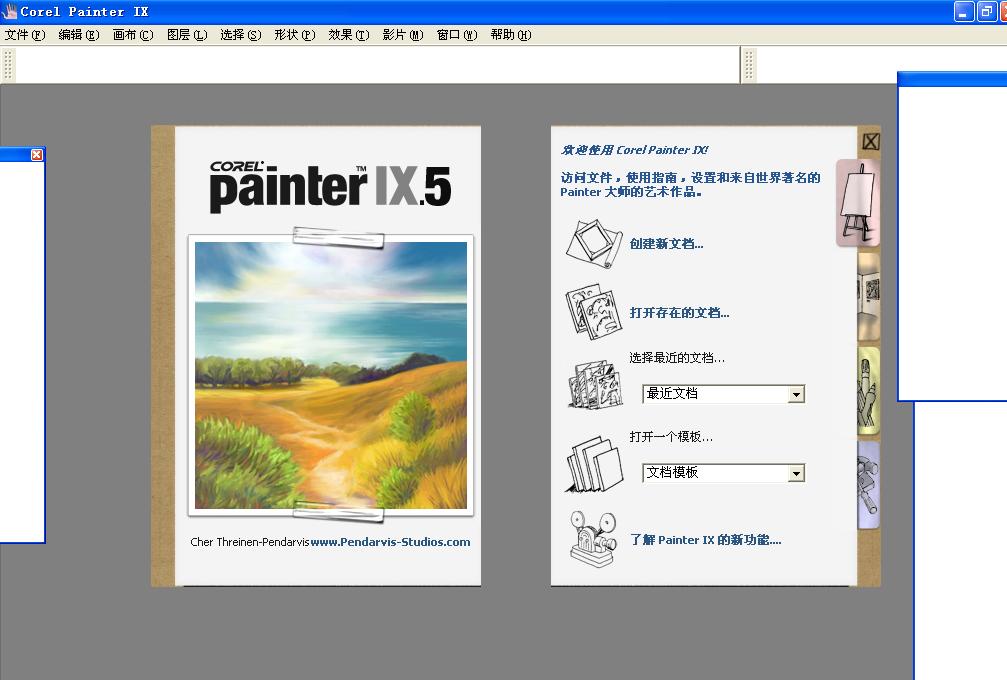Select the brushes tab on welcome book
Screen dimensions: 1007x680
point(869,391)
